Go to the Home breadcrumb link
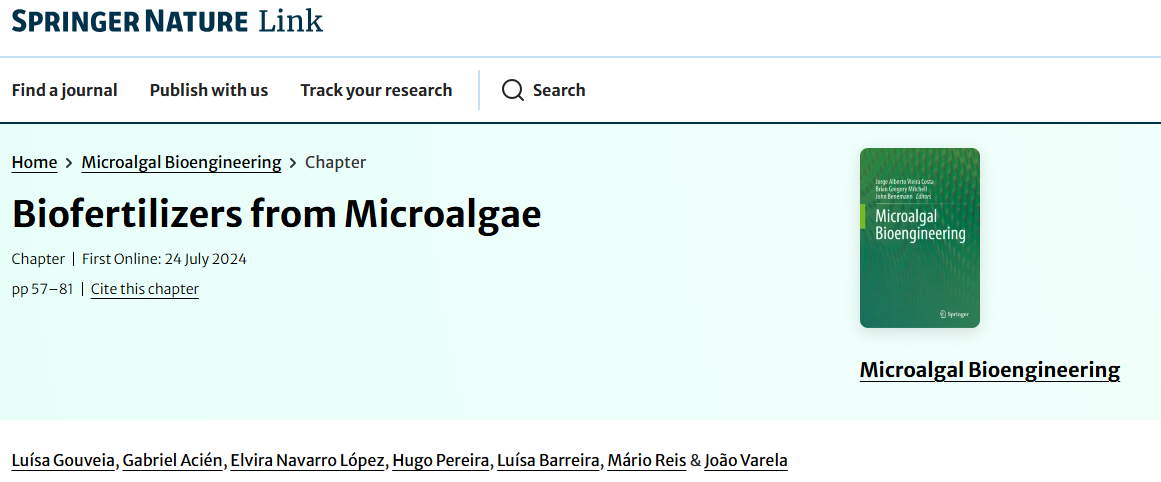The width and height of the screenshot is (1161, 482). click(x=34, y=162)
